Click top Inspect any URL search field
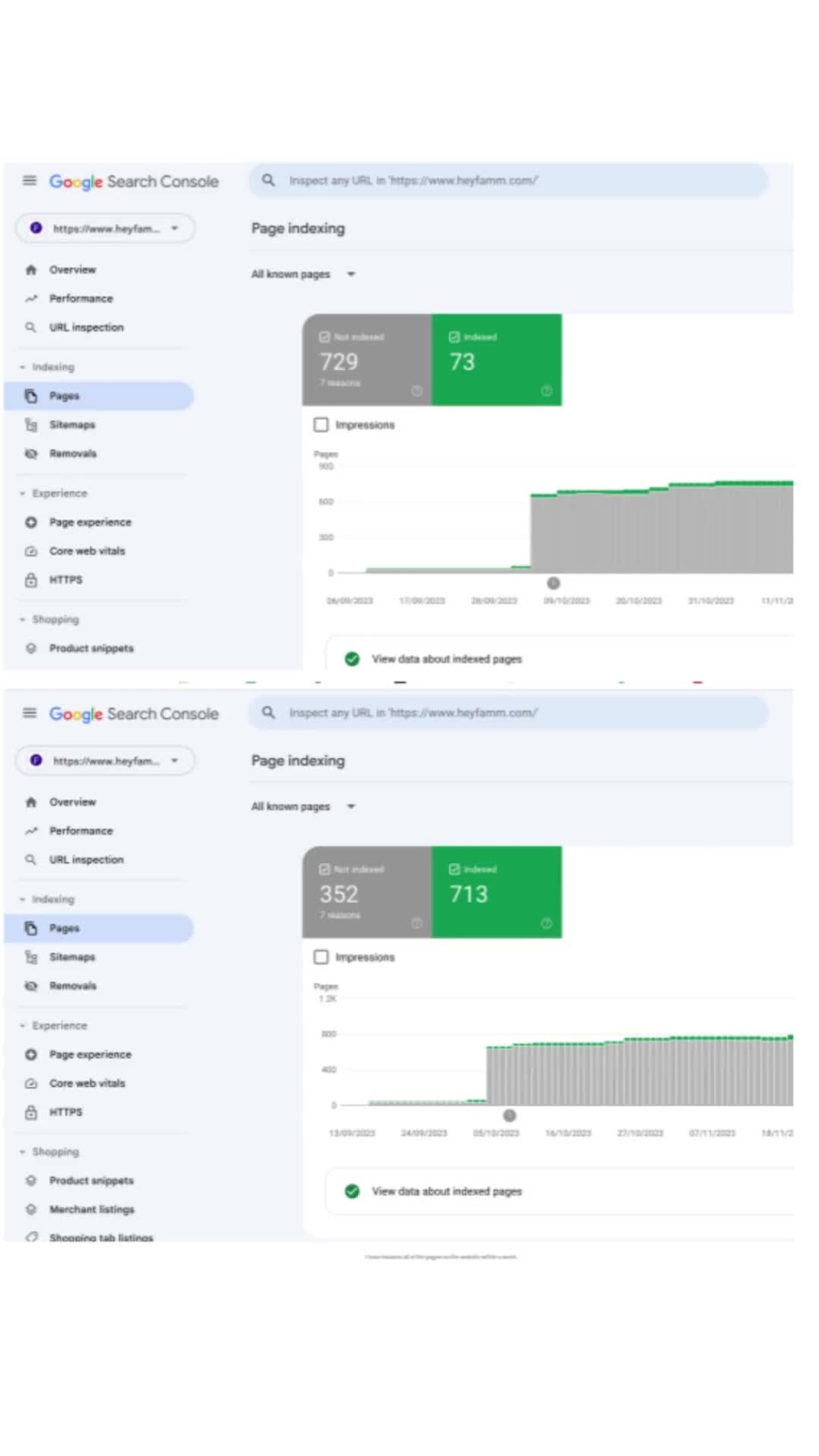 [509, 180]
